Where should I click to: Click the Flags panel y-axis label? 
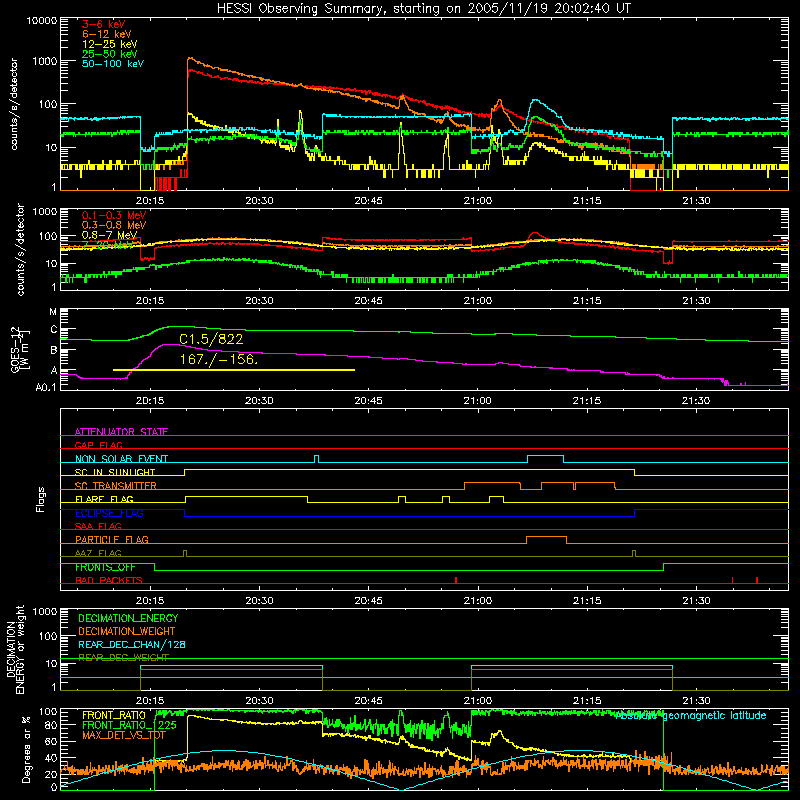41,499
